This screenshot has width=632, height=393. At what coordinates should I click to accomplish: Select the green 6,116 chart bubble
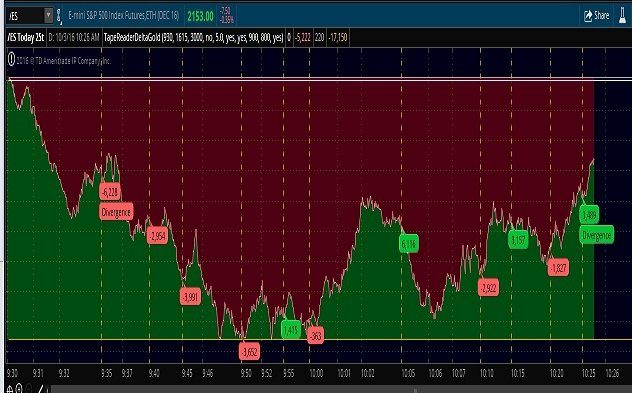click(409, 243)
